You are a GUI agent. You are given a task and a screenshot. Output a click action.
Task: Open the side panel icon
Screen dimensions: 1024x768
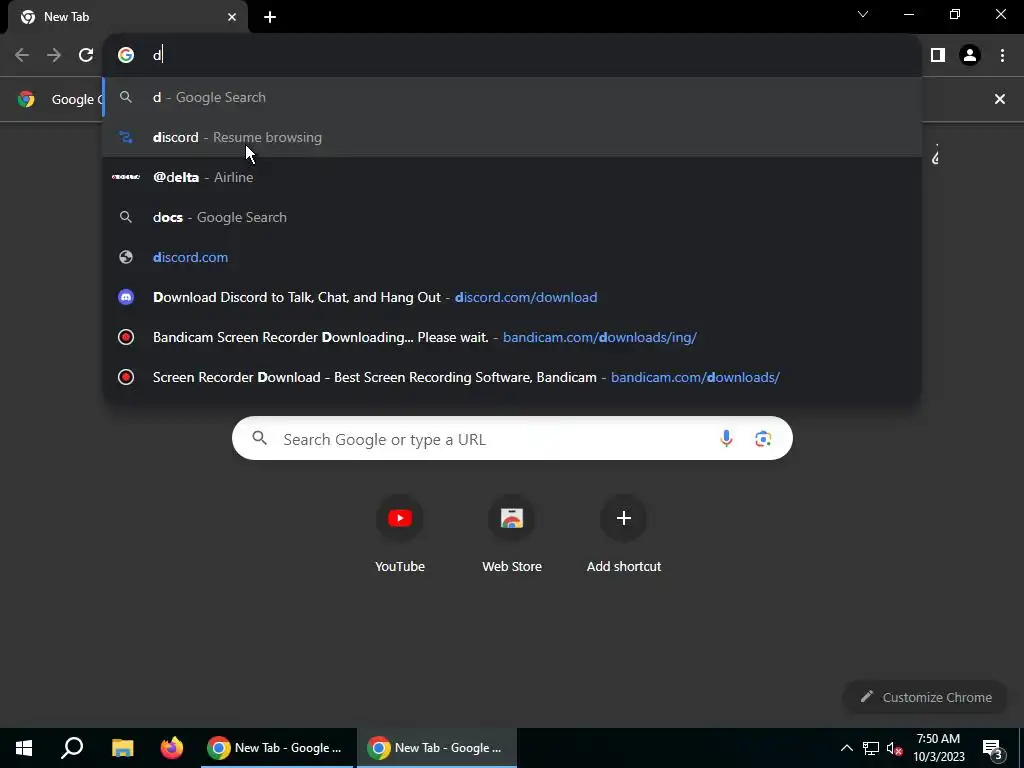coord(938,55)
